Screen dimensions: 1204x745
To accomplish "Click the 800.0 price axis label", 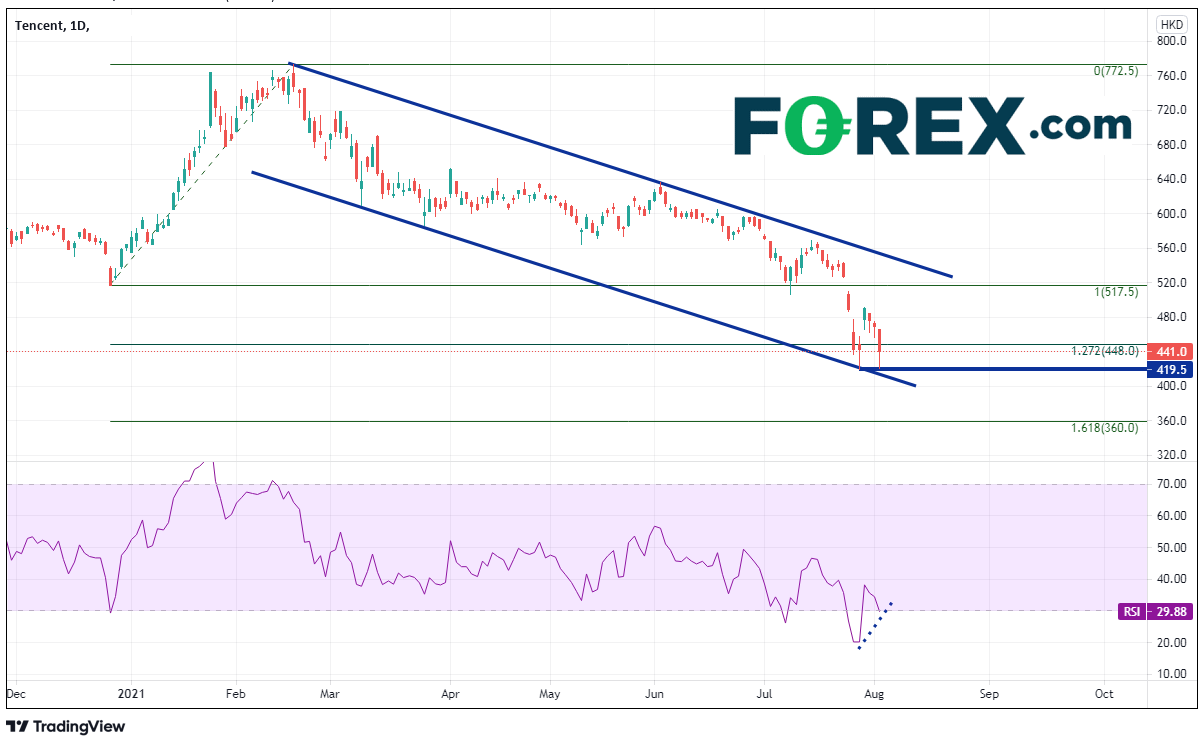I will point(1171,42).
